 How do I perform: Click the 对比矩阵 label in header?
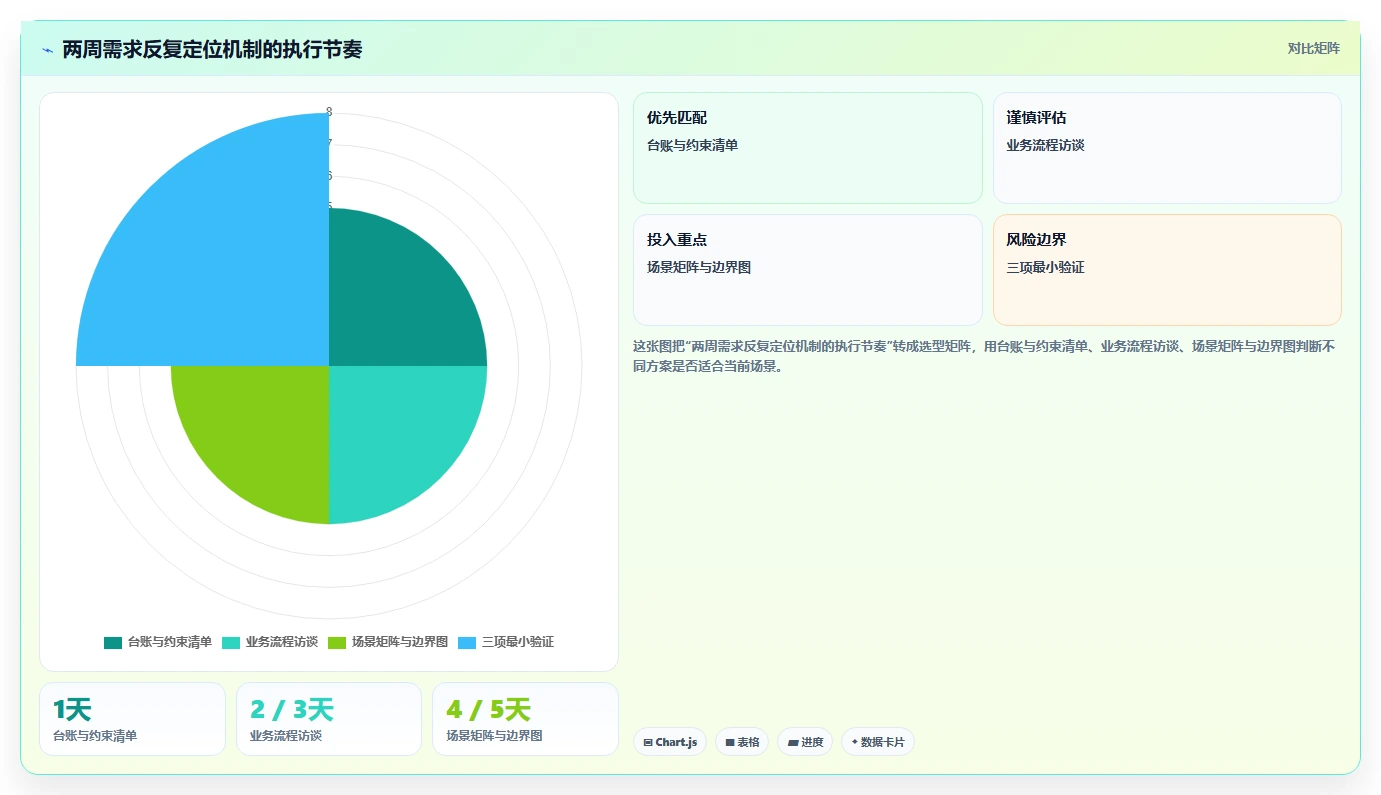point(1313,48)
